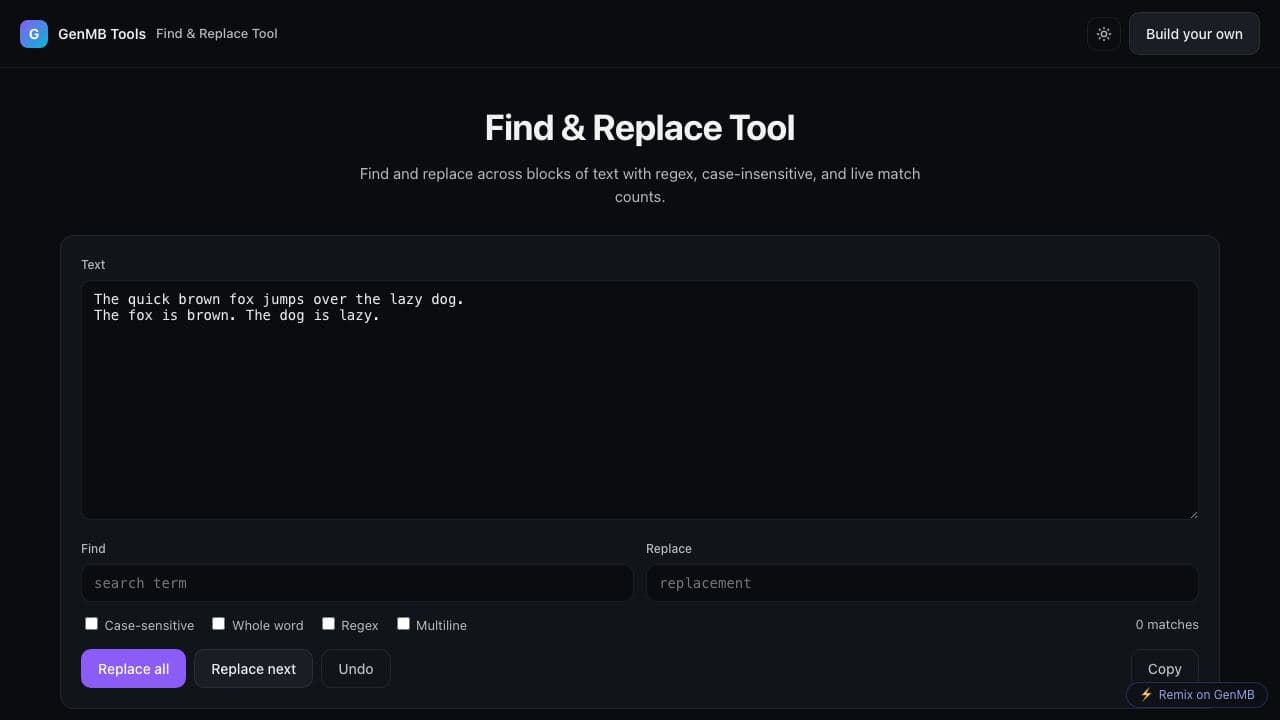Click the Multiline label text

click(441, 625)
